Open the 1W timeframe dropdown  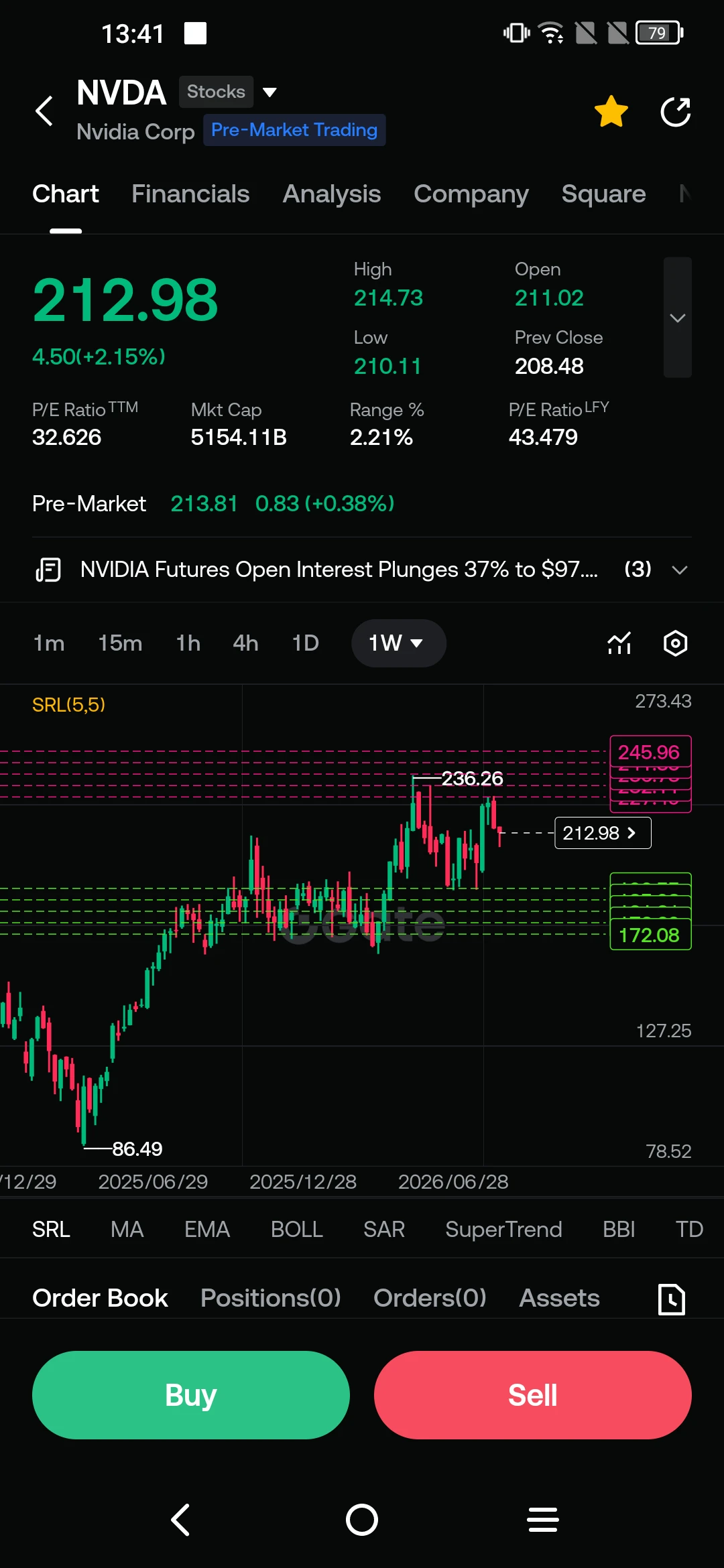[398, 643]
